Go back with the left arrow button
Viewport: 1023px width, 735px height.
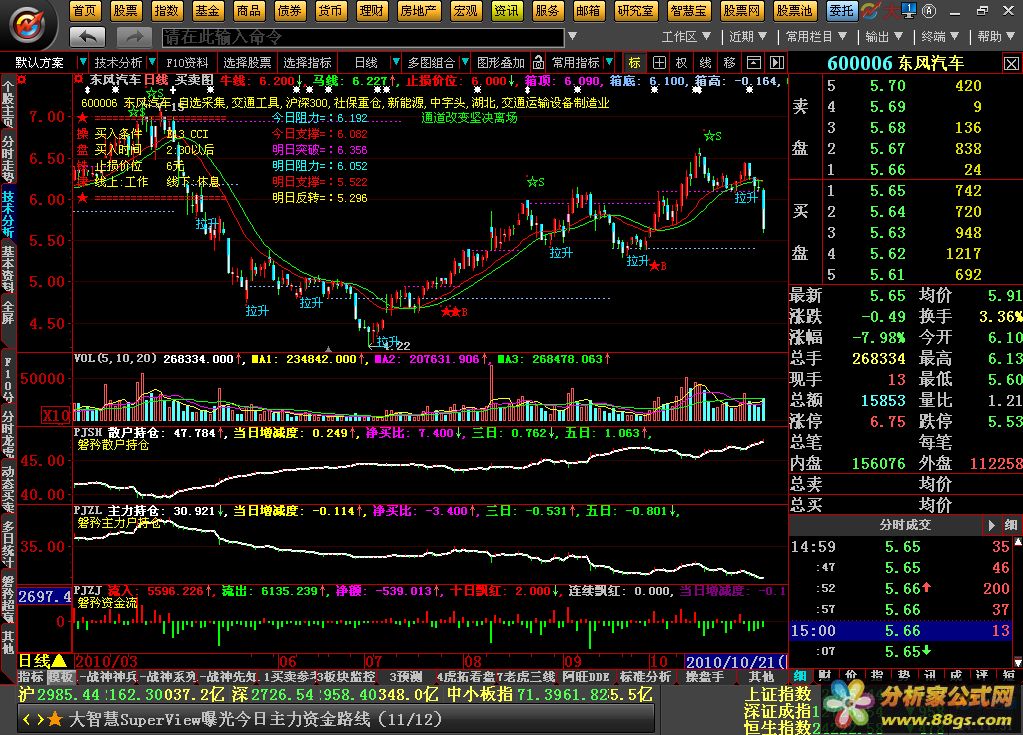click(87, 37)
